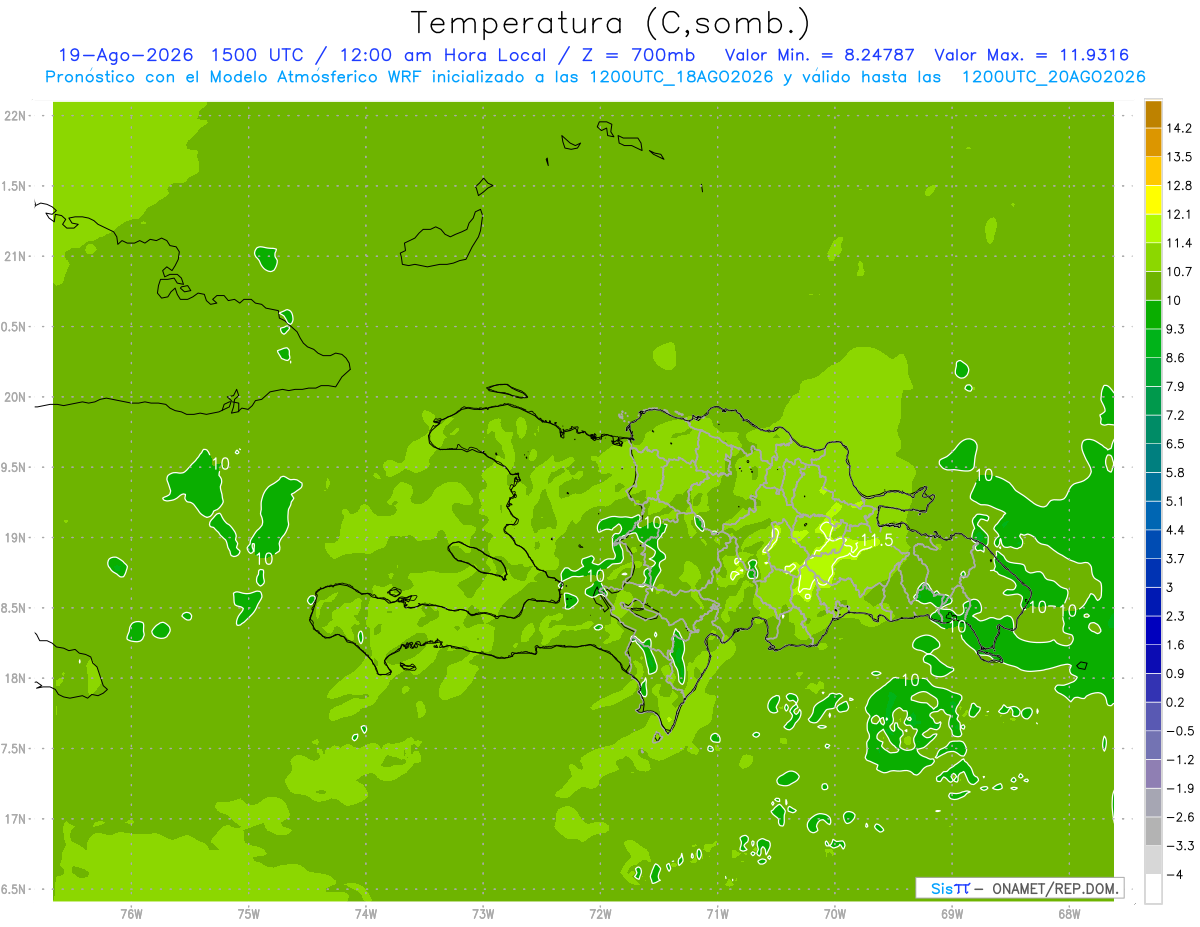Click the '2.3' legend value
The image size is (1200, 927).
pos(1175,615)
